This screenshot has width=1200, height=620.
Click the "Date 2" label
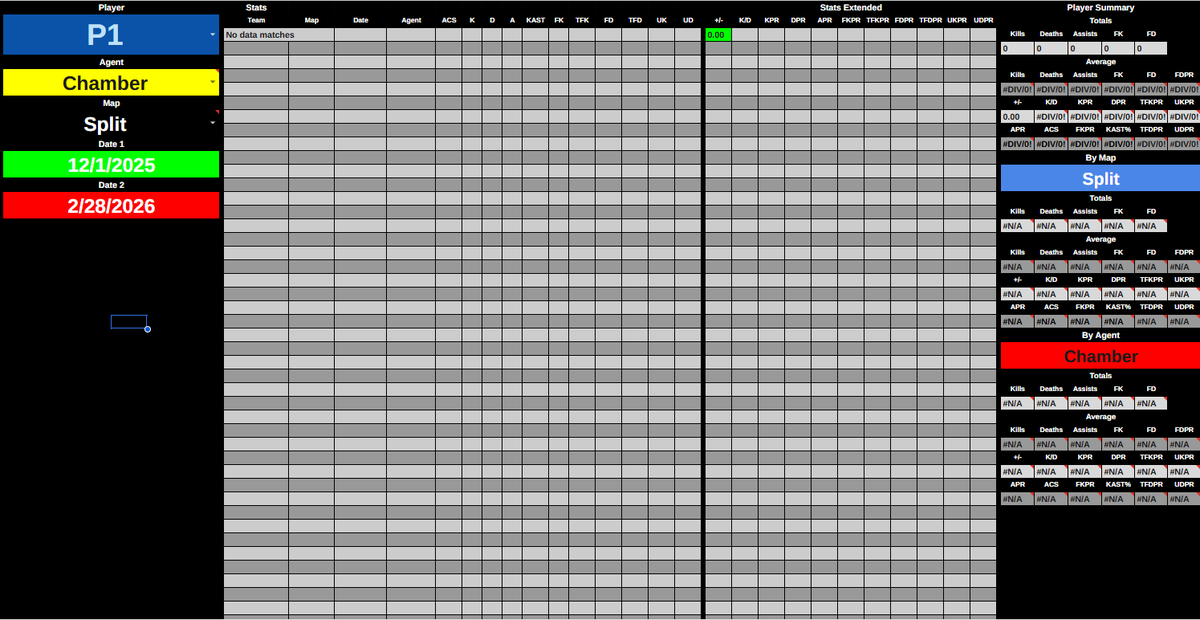111,185
